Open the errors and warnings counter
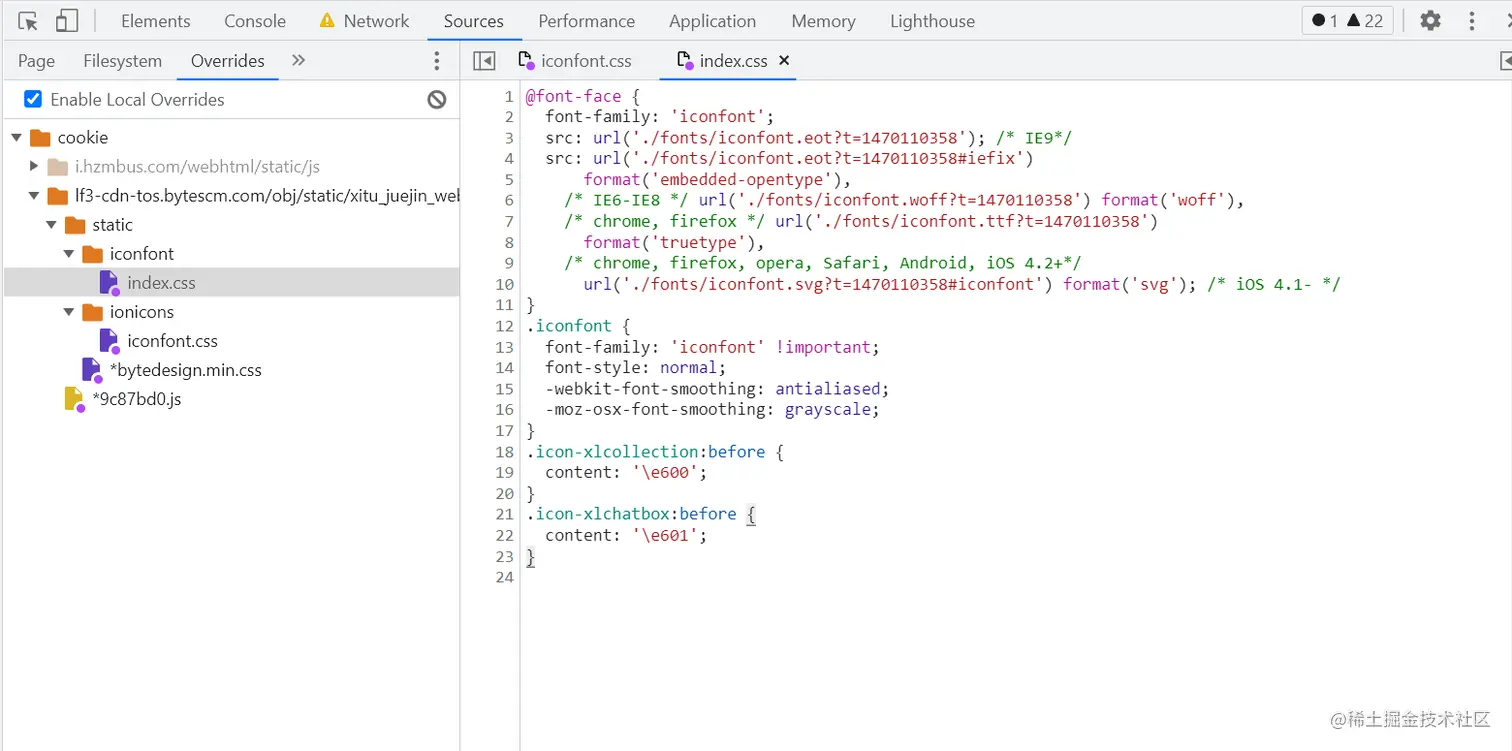This screenshot has height=751, width=1512. [x=1347, y=21]
